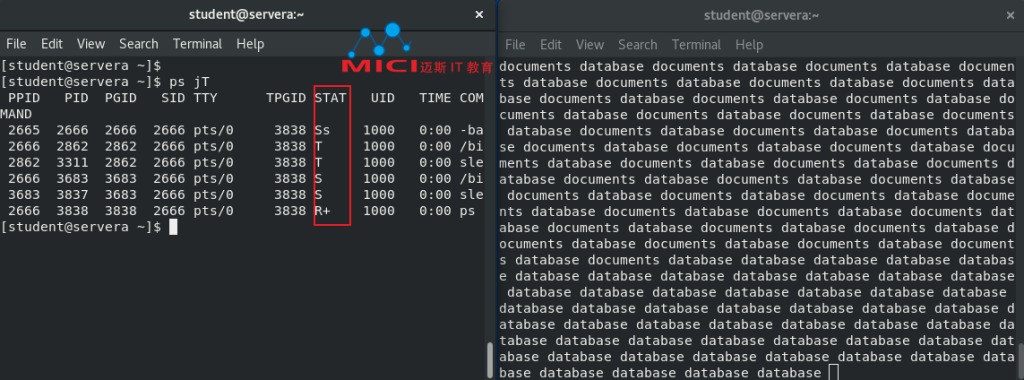Open Edit menu in left terminal
The width and height of the screenshot is (1024, 380).
[52, 44]
